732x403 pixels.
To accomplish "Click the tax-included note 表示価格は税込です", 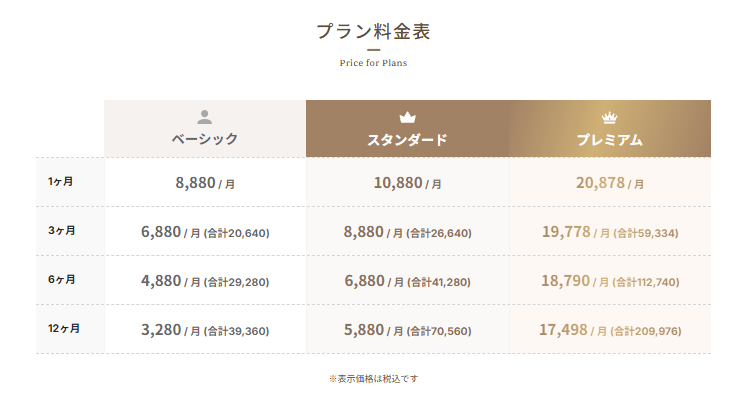I will 373,379.
